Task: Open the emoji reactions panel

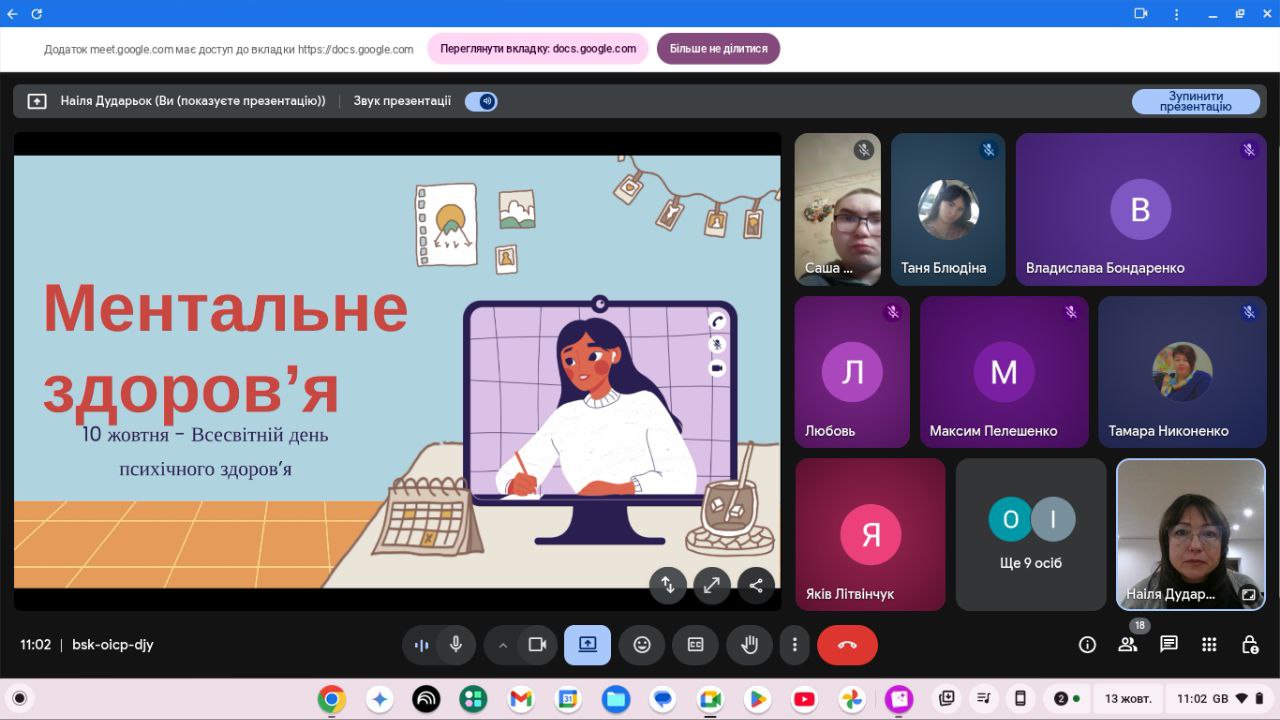Action: click(642, 645)
